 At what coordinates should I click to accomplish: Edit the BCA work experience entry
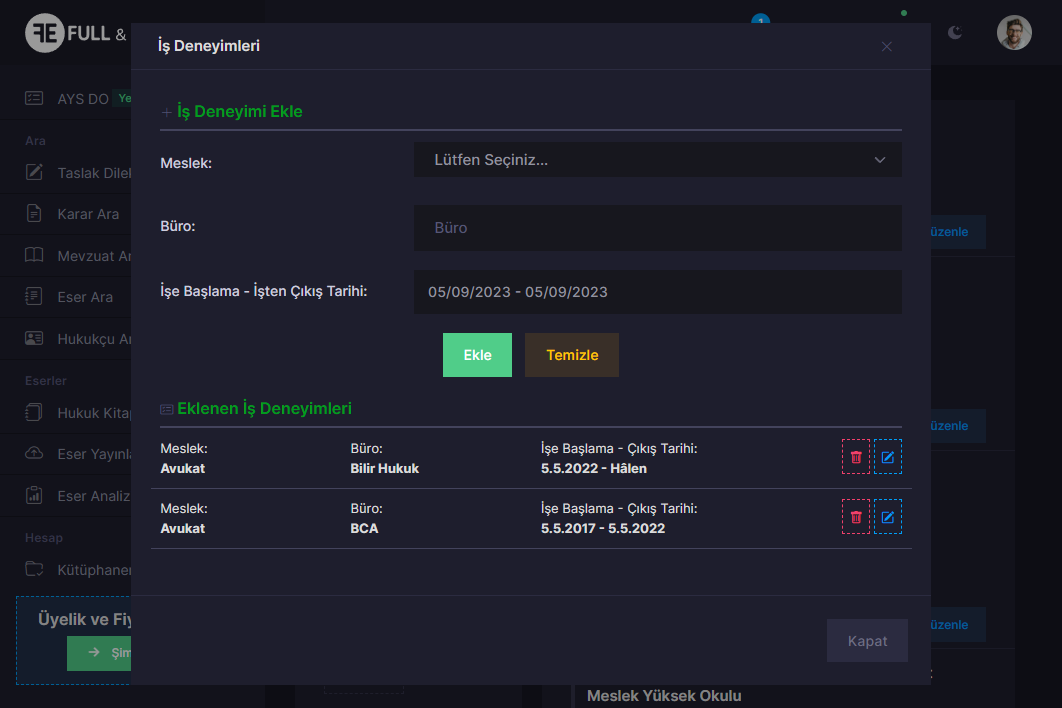pyautogui.click(x=887, y=517)
